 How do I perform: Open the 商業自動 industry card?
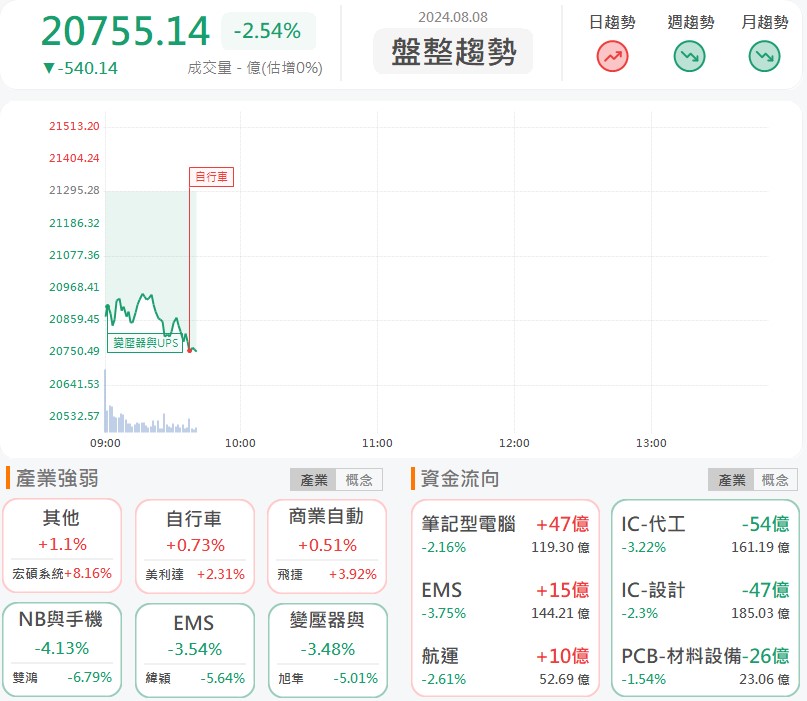(325, 546)
